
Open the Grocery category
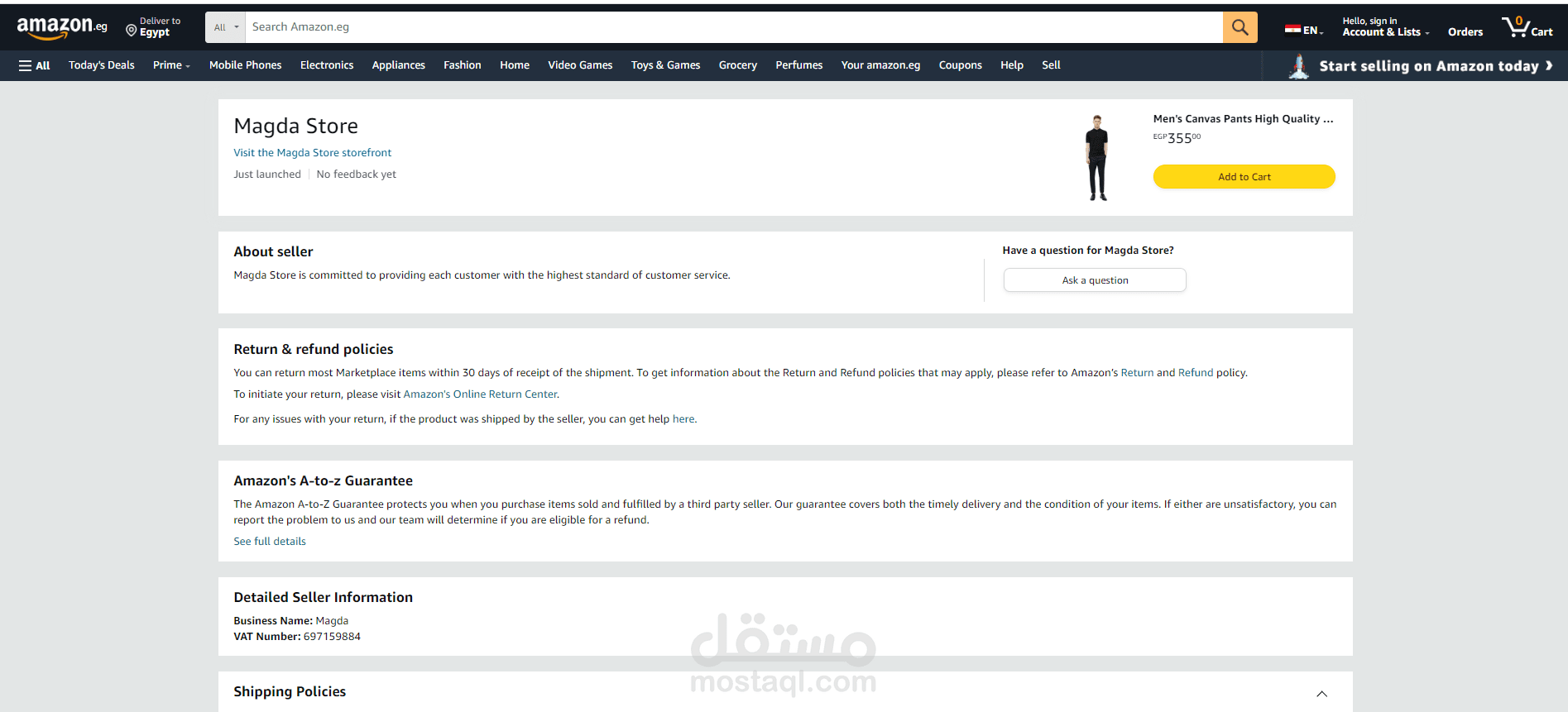coord(738,65)
